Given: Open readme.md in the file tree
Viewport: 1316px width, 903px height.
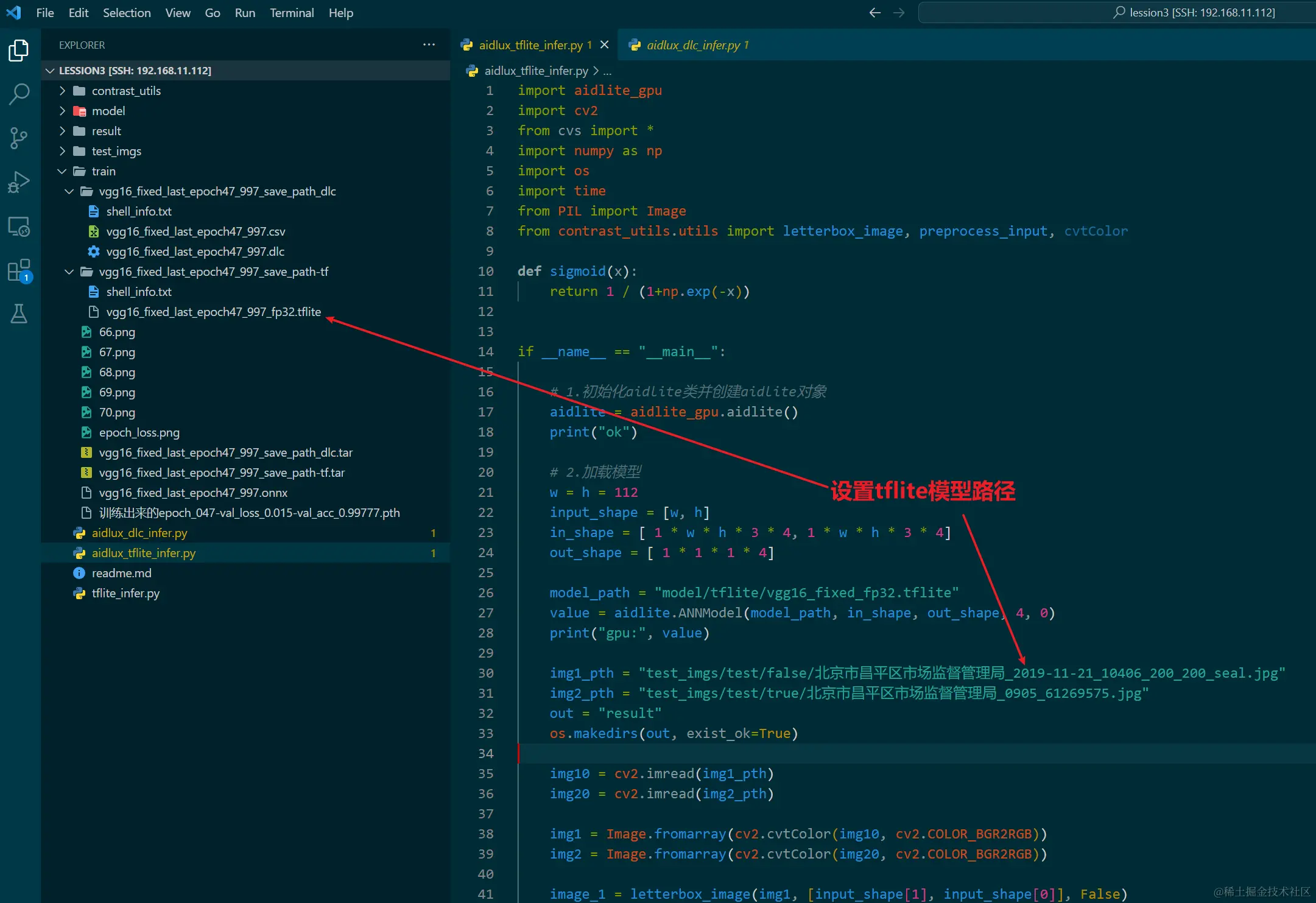Looking at the screenshot, I should (x=121, y=573).
